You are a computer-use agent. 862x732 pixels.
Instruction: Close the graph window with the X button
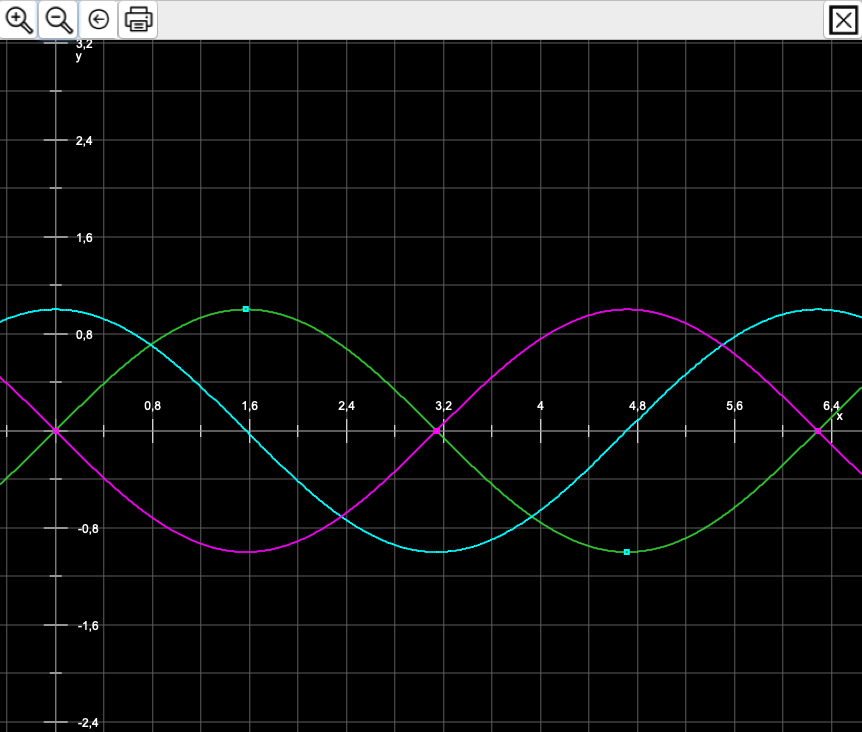point(843,20)
